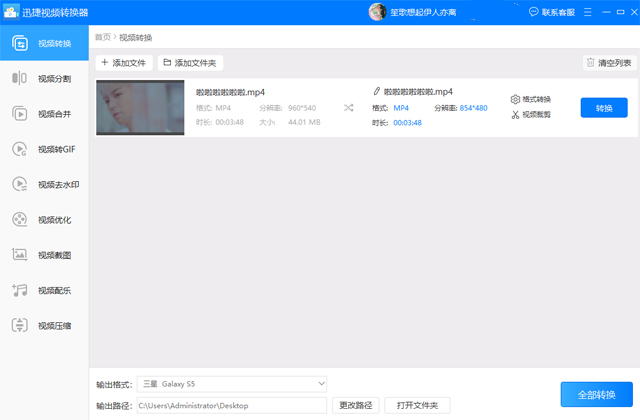Switch to 视频合并 menu item
Viewport: 640px width, 420px height.
tap(44, 114)
